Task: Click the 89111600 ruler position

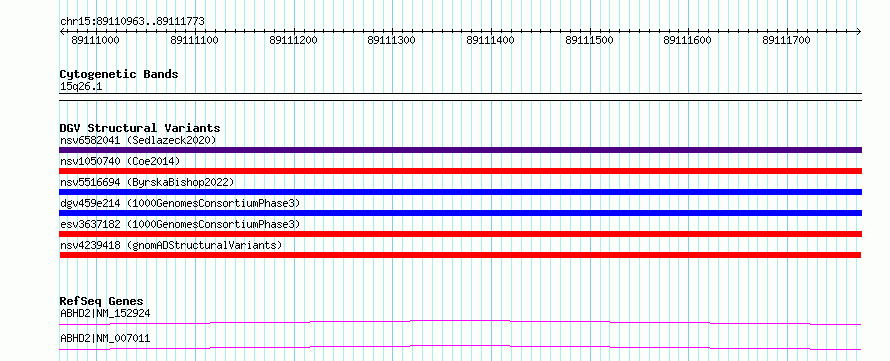Action: tap(687, 40)
